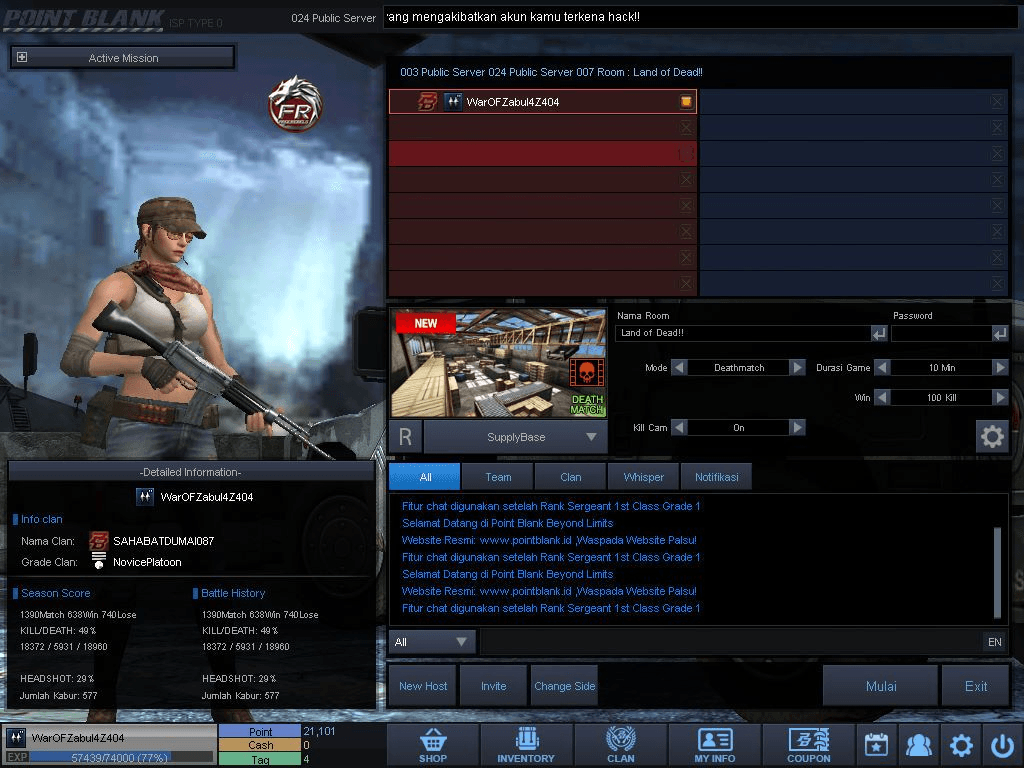
Task: Switch Kill Cam to previous option
Action: coord(679,428)
